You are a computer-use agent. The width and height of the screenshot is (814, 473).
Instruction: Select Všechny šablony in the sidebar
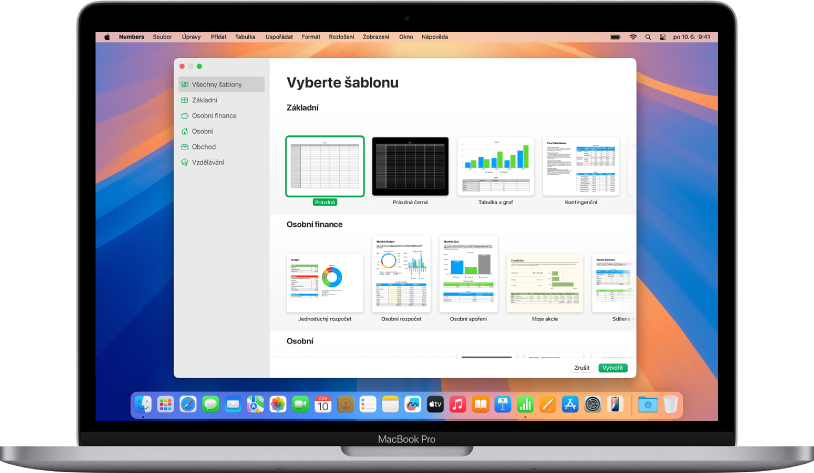(x=222, y=84)
